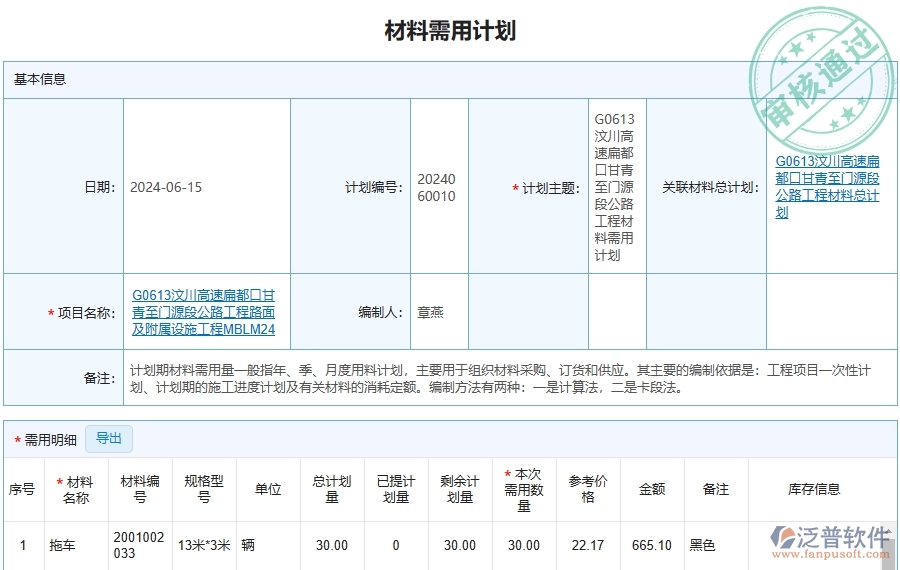This screenshot has height=570, width=900.
Task: Select the 日期 field value 2024-06-15
Action: point(166,187)
